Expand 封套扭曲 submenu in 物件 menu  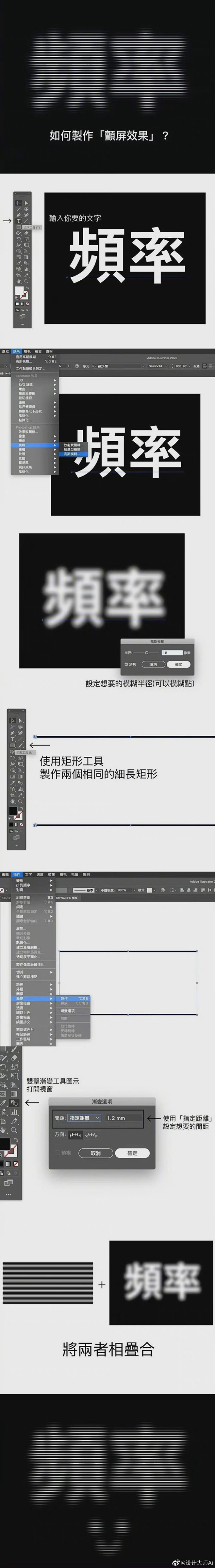coord(33,1004)
